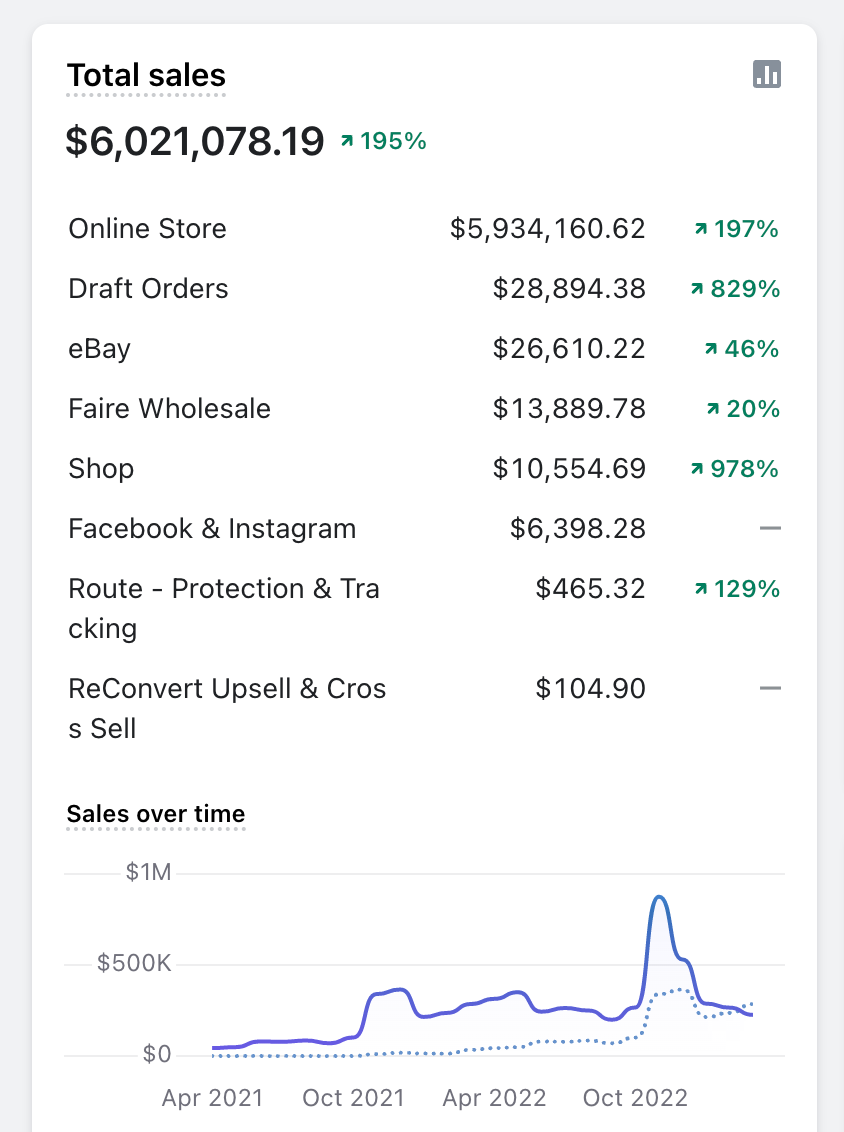Click Facebook & Instagram channel row

(x=425, y=528)
